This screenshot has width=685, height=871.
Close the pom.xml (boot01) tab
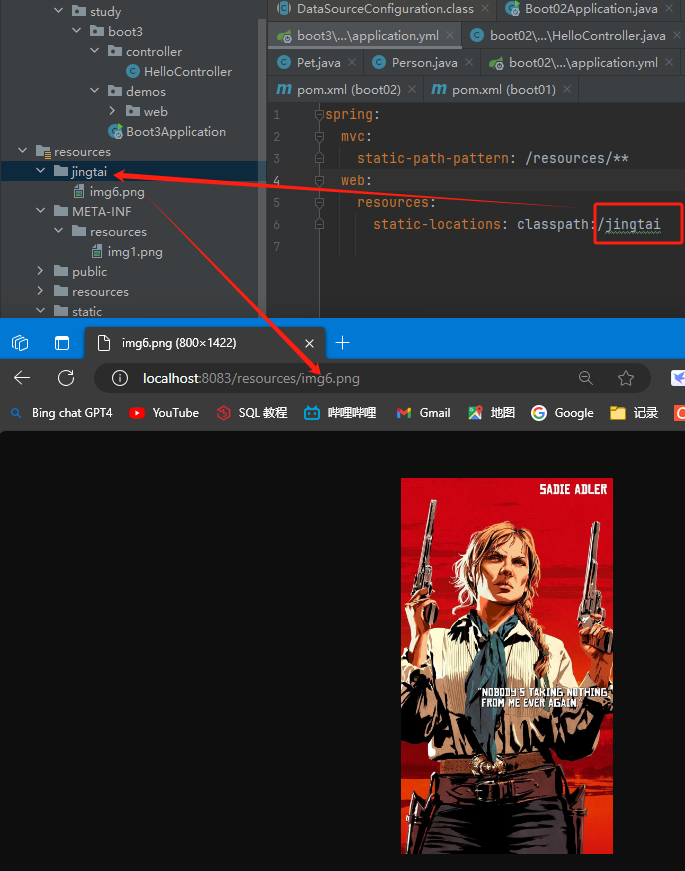pyautogui.click(x=567, y=89)
